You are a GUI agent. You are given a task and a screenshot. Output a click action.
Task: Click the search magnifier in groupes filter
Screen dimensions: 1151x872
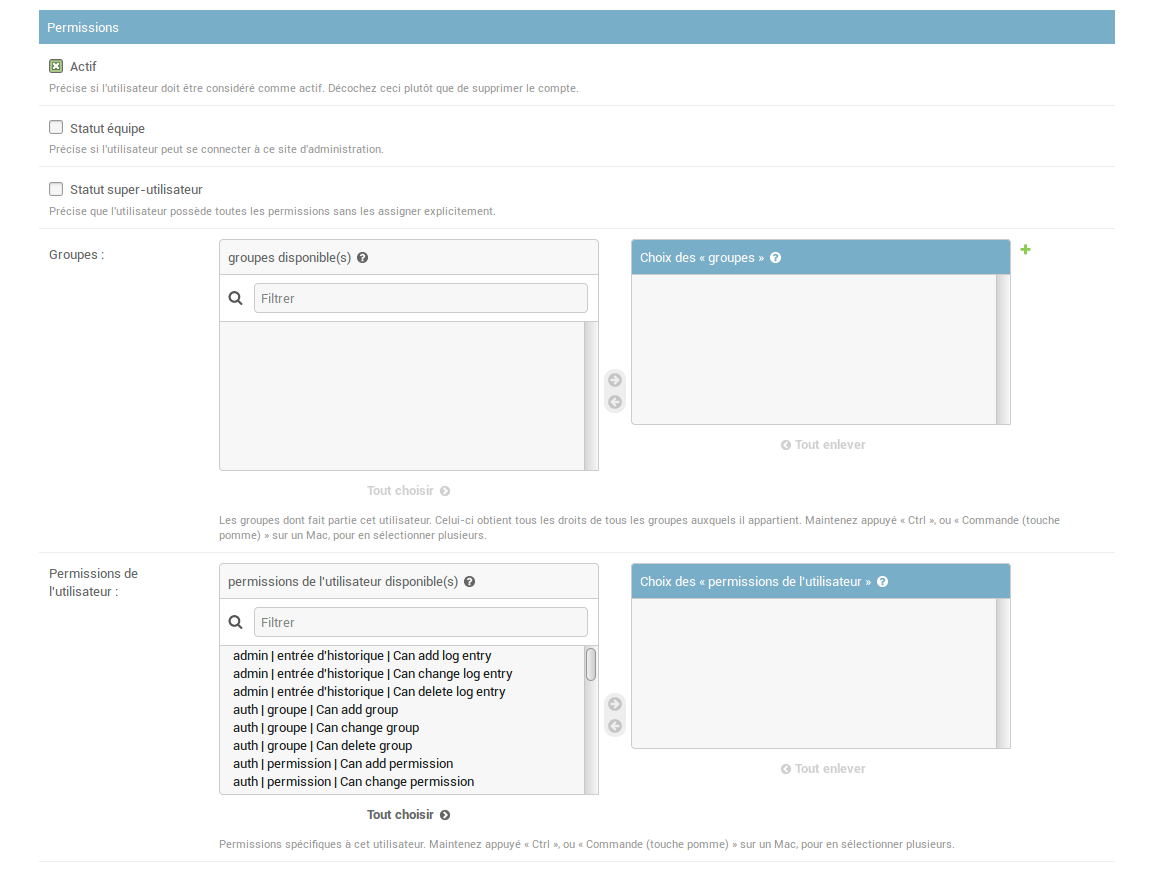(x=236, y=298)
